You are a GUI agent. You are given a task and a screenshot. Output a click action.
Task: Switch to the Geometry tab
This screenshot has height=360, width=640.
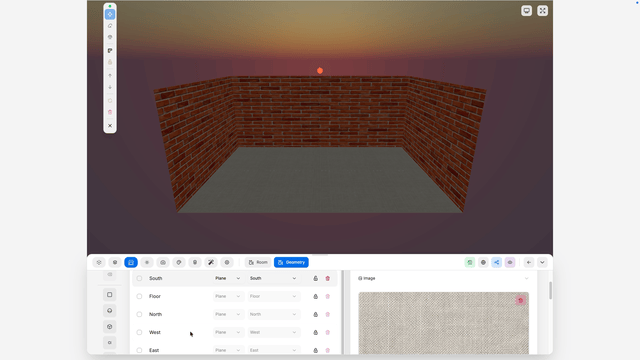click(291, 262)
